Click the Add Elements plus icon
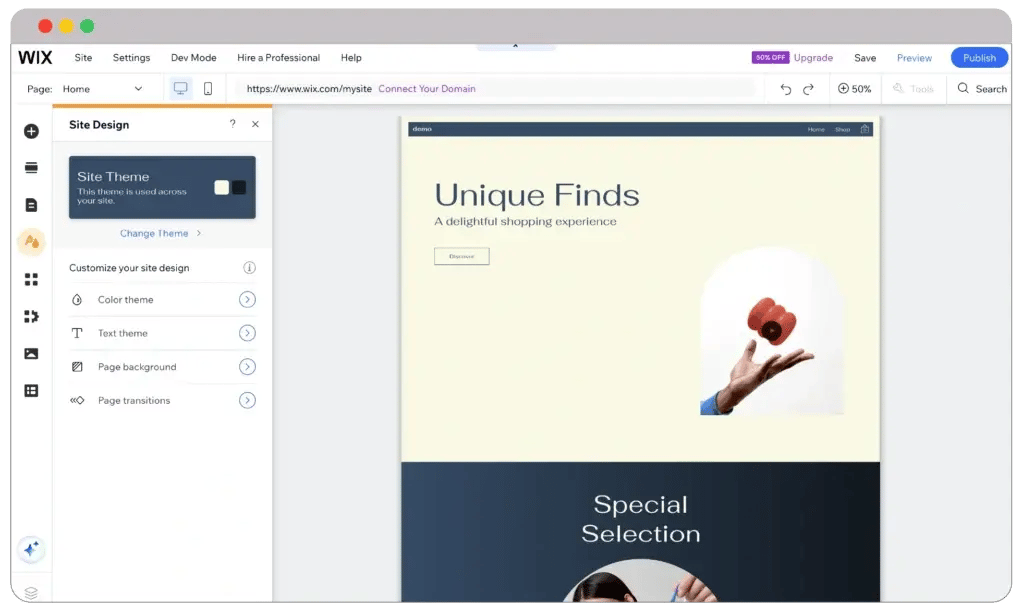The image size is (1024, 615). tap(31, 131)
